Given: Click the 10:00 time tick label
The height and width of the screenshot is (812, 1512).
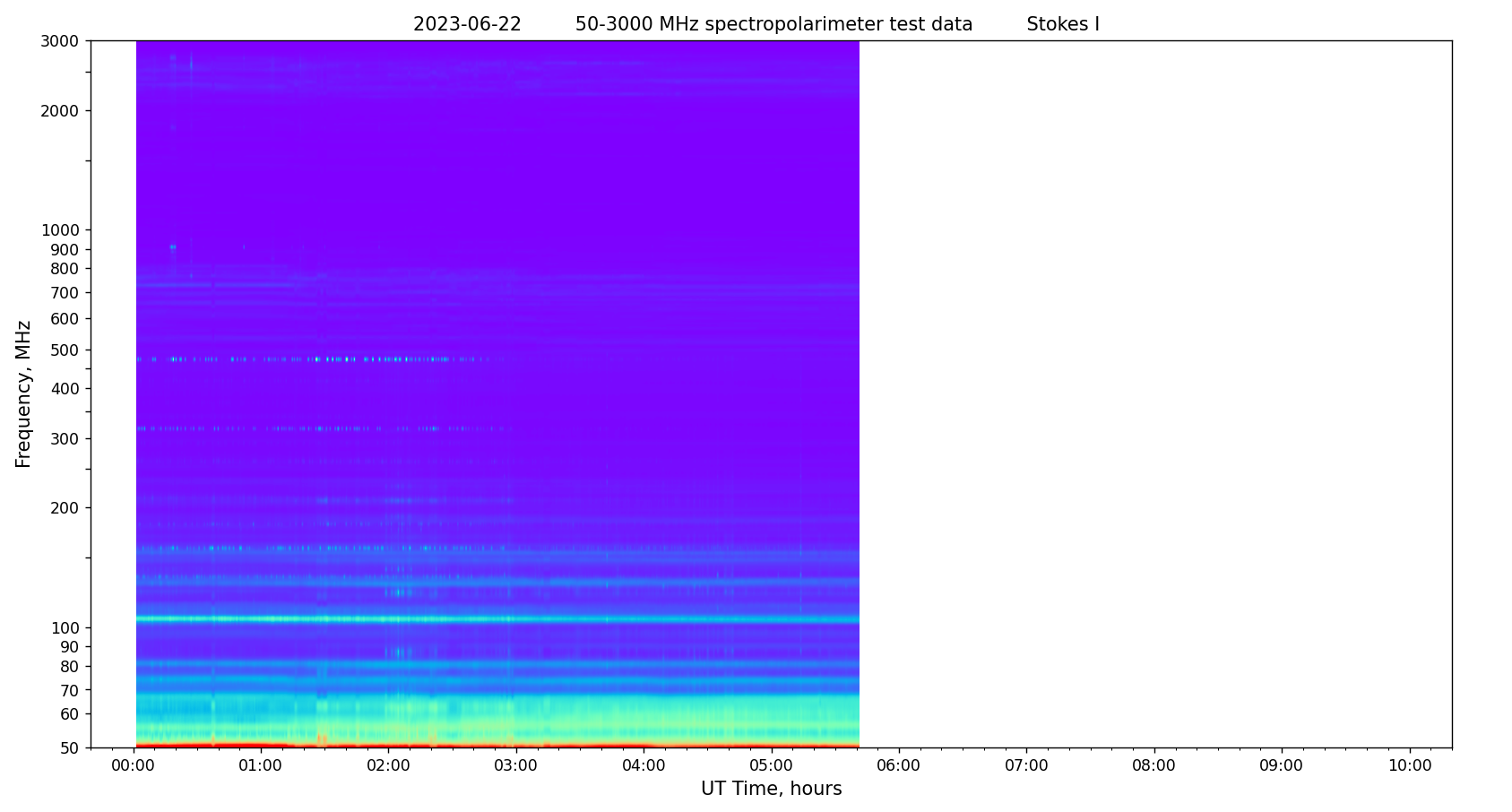Looking at the screenshot, I should pos(1409,765).
